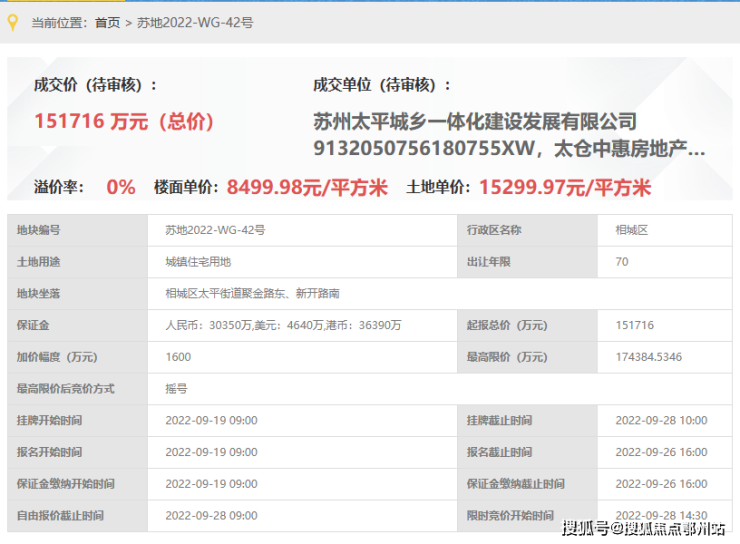740x544 pixels.
Task: Open the 首页 breadcrumb link
Action: click(x=107, y=22)
